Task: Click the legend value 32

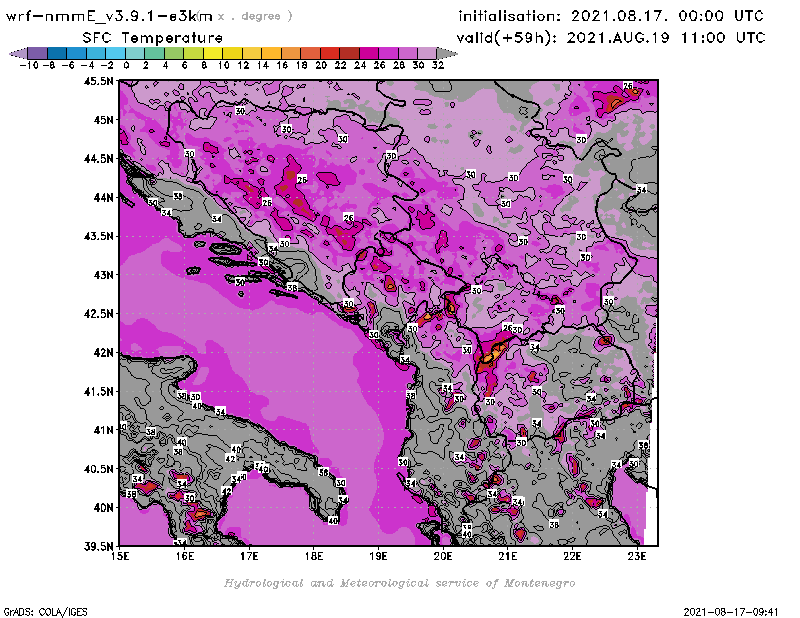Action: coord(438,65)
